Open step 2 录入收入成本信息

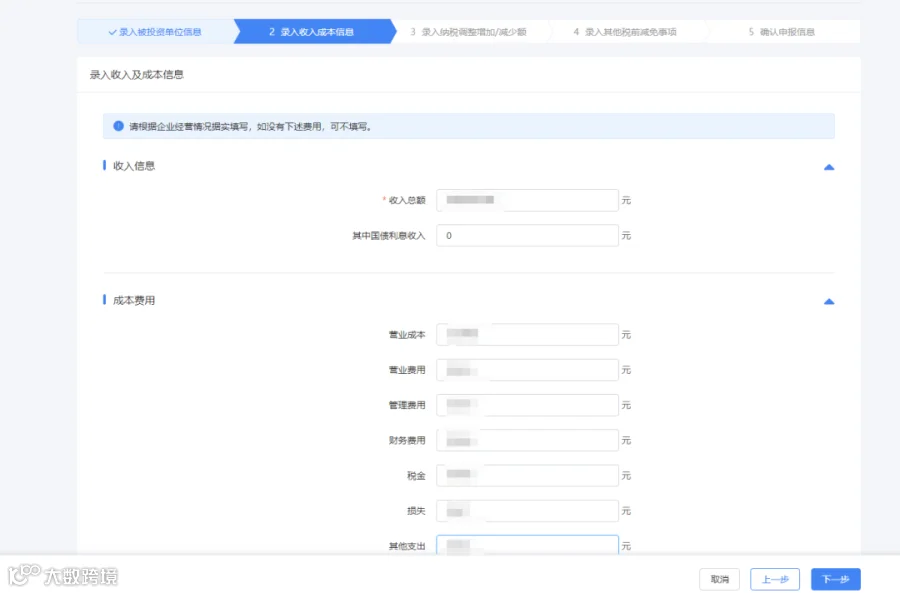point(312,32)
